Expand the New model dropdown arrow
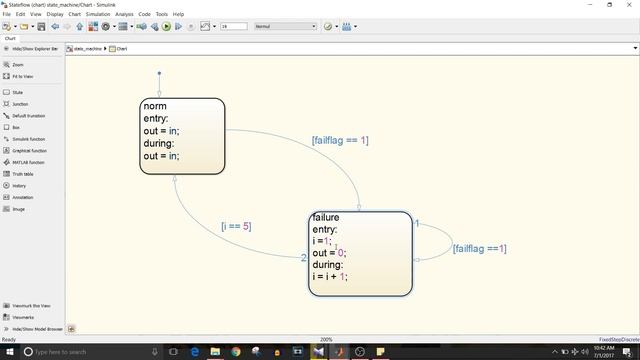The width and height of the screenshot is (640, 360). [x=16, y=27]
